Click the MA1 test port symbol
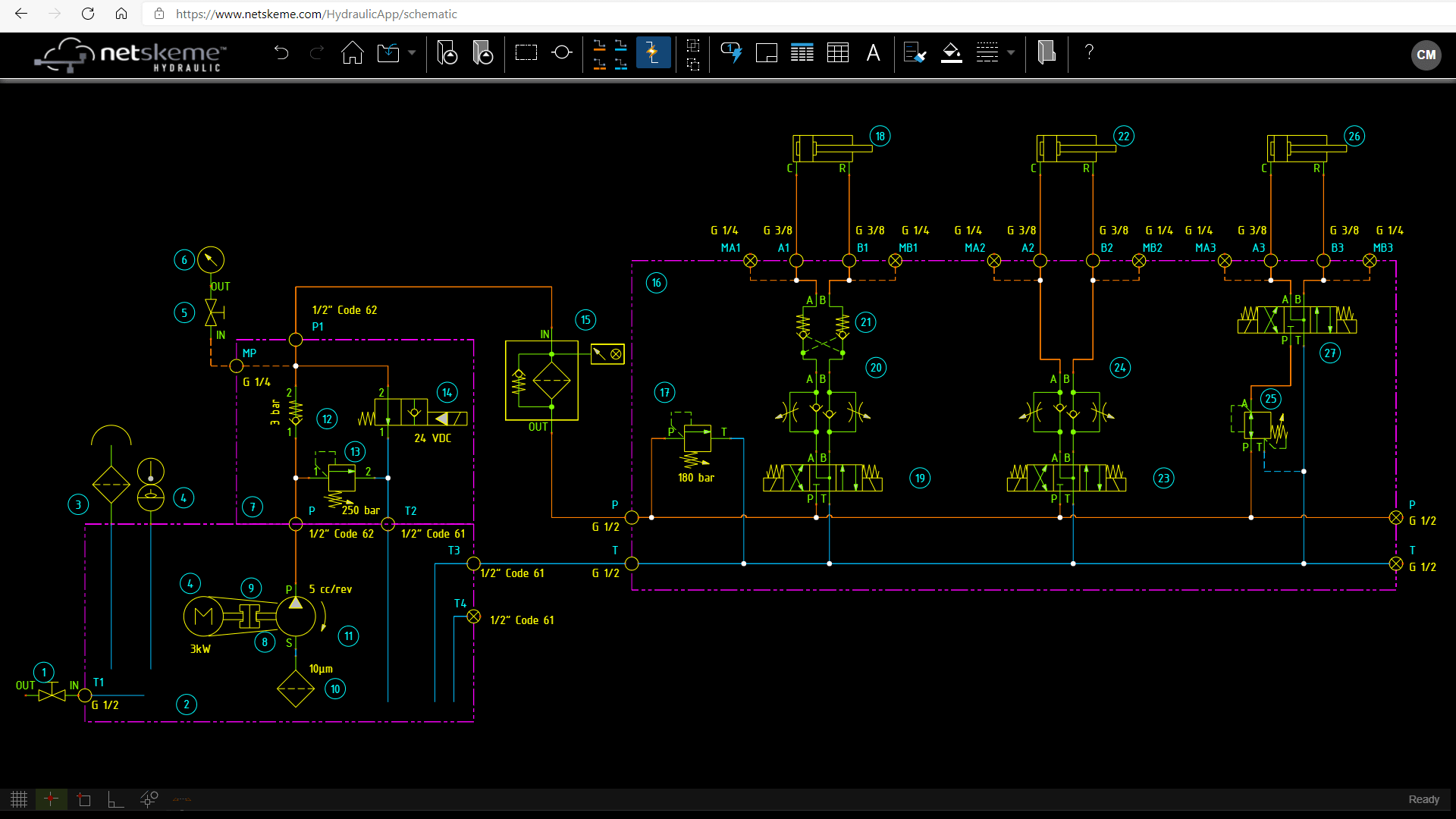Image resolution: width=1456 pixels, height=819 pixels. tap(750, 261)
